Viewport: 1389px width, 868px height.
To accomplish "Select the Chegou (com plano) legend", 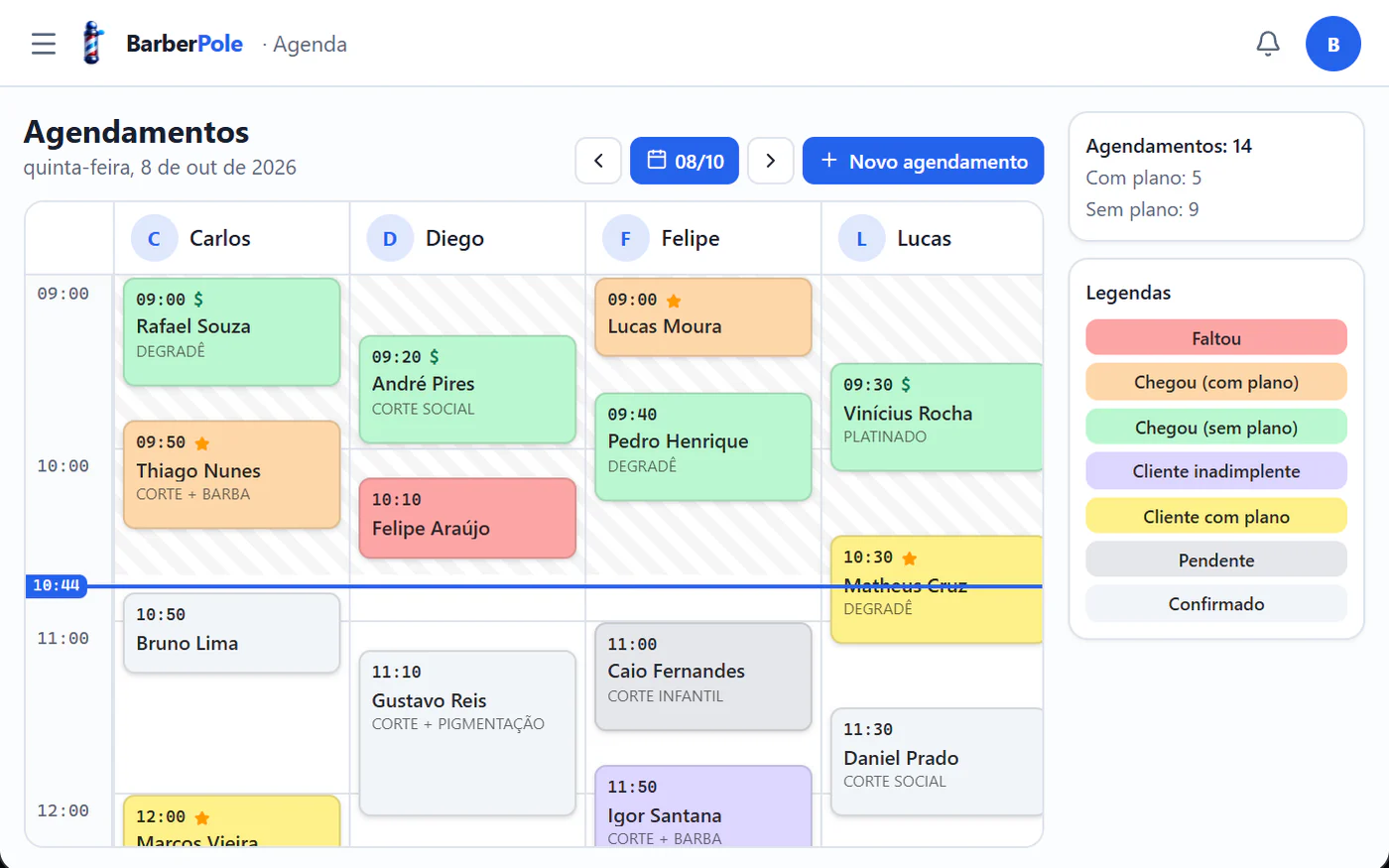I will click(x=1216, y=382).
